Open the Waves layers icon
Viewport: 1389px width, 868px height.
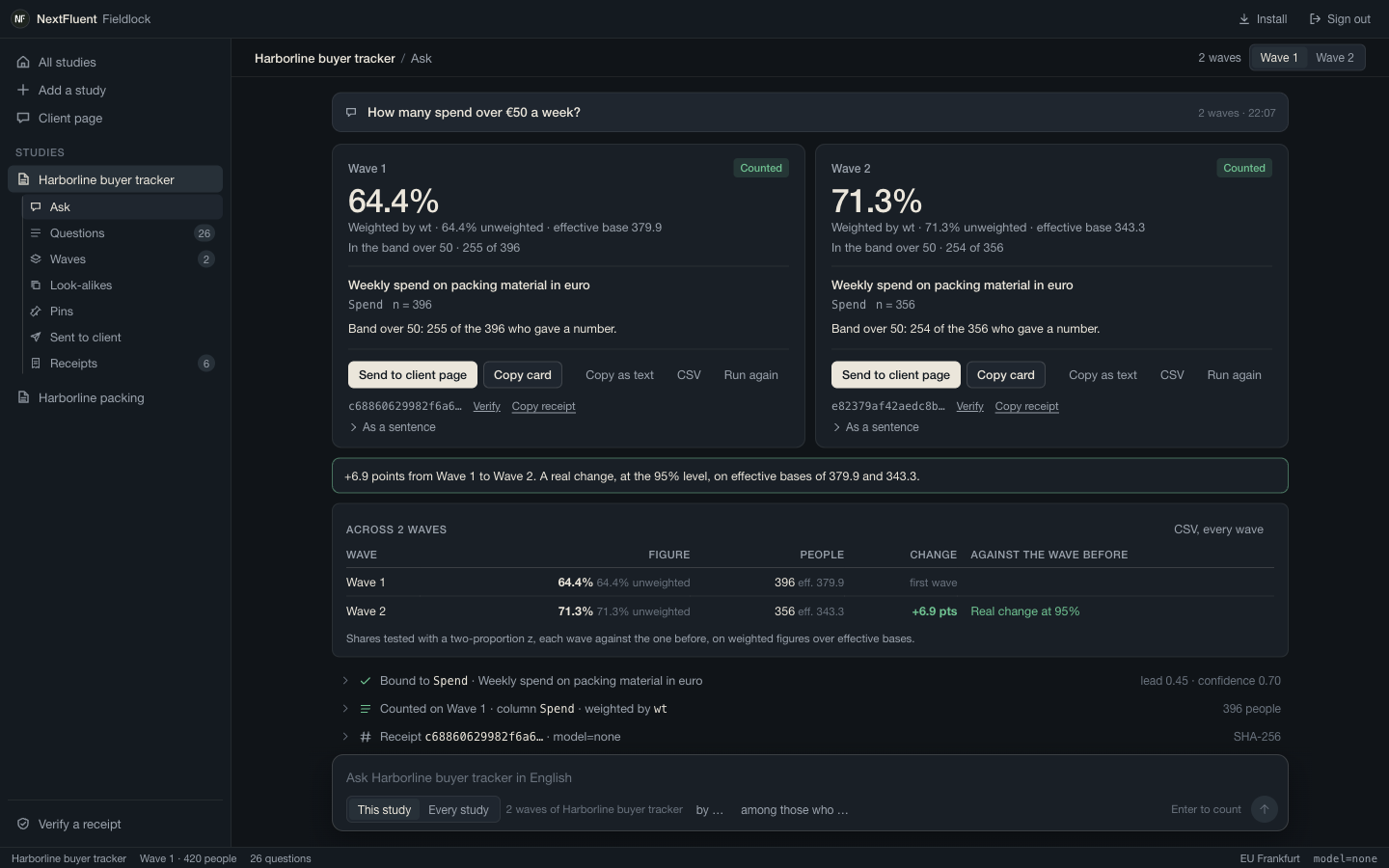(36, 259)
